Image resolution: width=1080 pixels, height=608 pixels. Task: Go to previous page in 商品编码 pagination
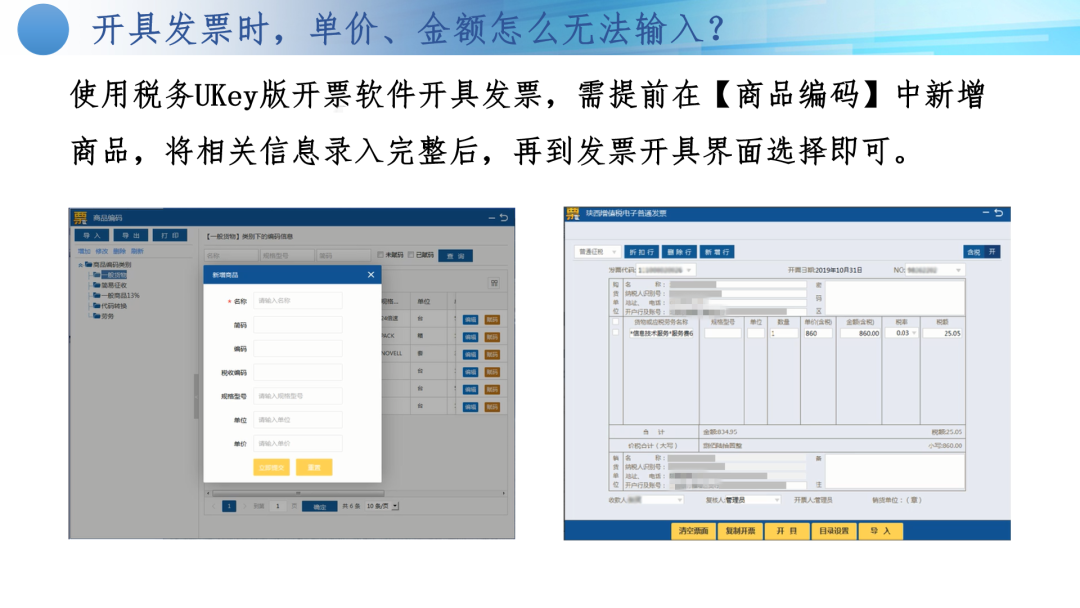(214, 506)
